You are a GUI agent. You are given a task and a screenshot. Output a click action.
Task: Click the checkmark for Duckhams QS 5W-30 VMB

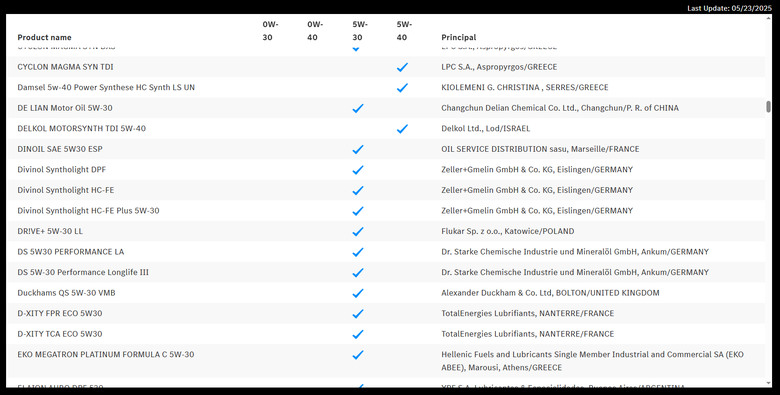click(358, 293)
